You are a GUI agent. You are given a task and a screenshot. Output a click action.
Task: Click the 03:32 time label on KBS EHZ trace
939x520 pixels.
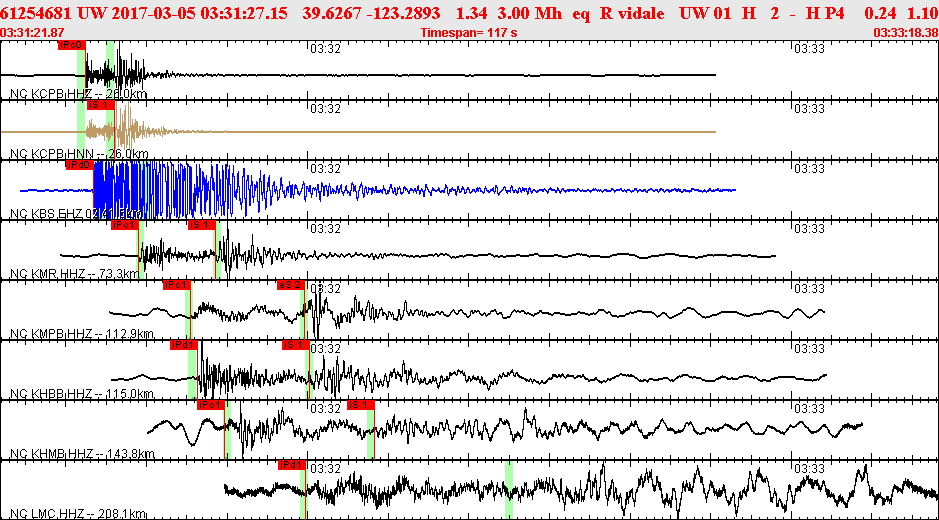pyautogui.click(x=325, y=169)
